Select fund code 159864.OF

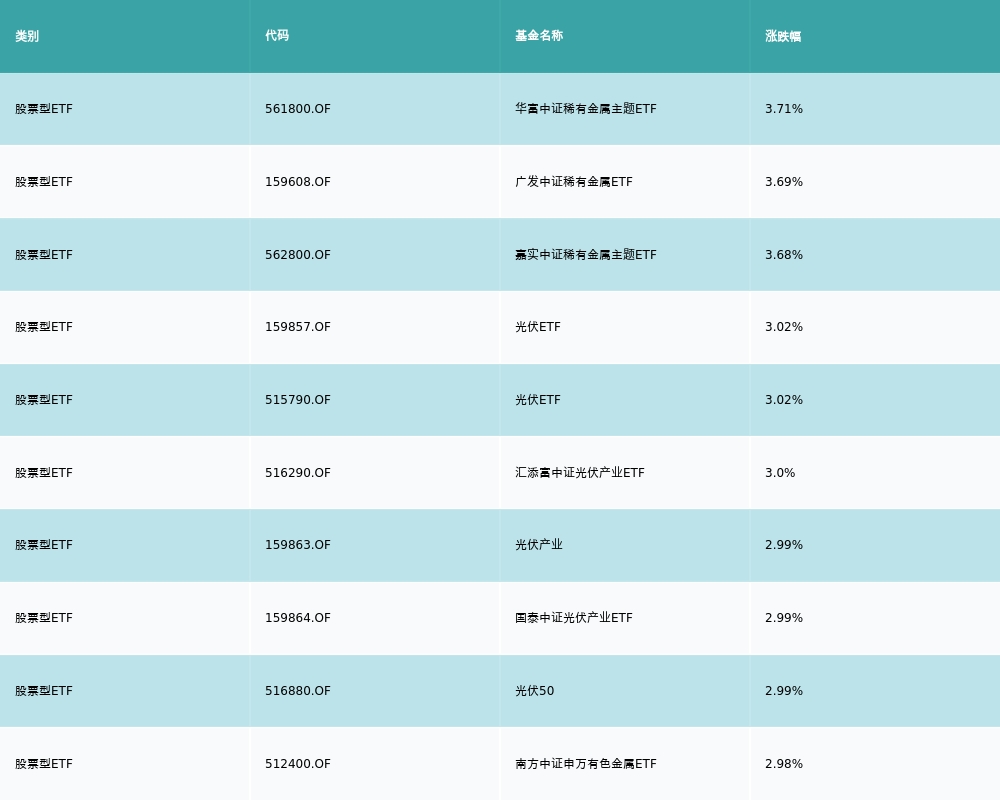(x=298, y=618)
